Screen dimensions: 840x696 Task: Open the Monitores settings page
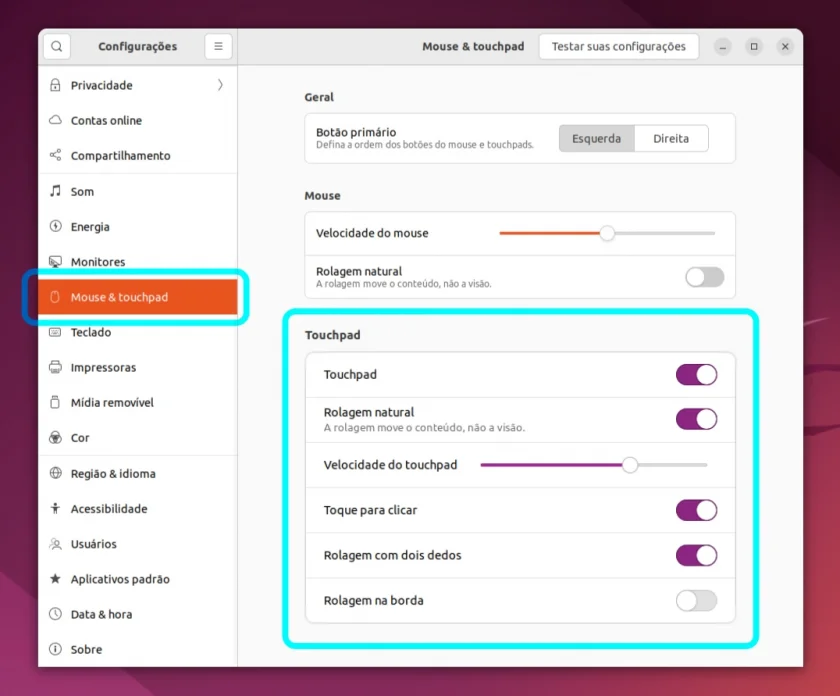point(138,262)
